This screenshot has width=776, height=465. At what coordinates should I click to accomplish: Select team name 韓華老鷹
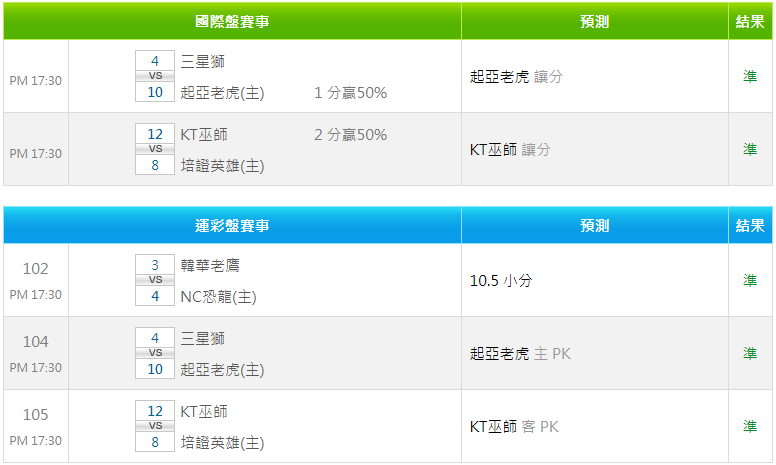click(x=210, y=265)
